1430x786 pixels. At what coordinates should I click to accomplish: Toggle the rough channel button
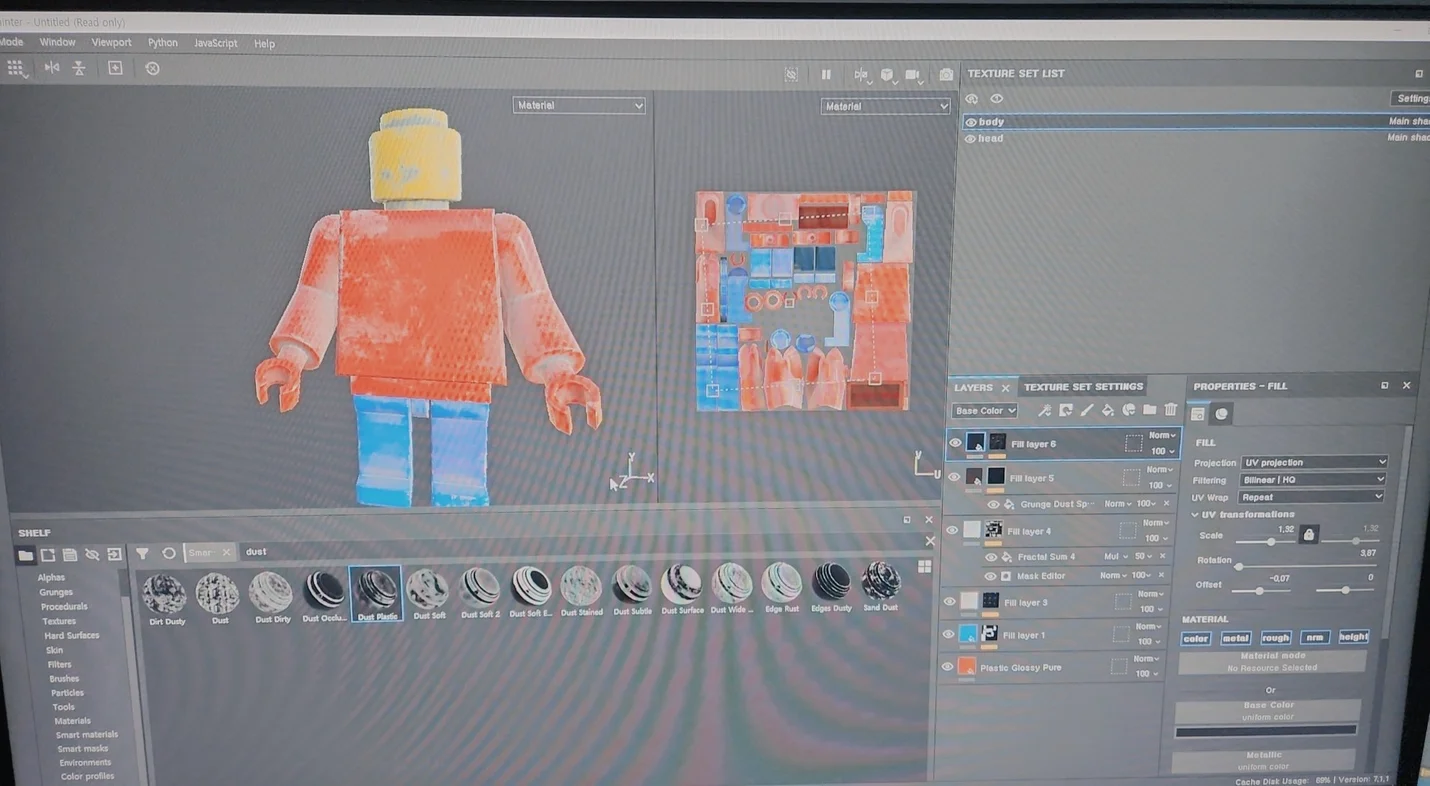tap(1276, 637)
